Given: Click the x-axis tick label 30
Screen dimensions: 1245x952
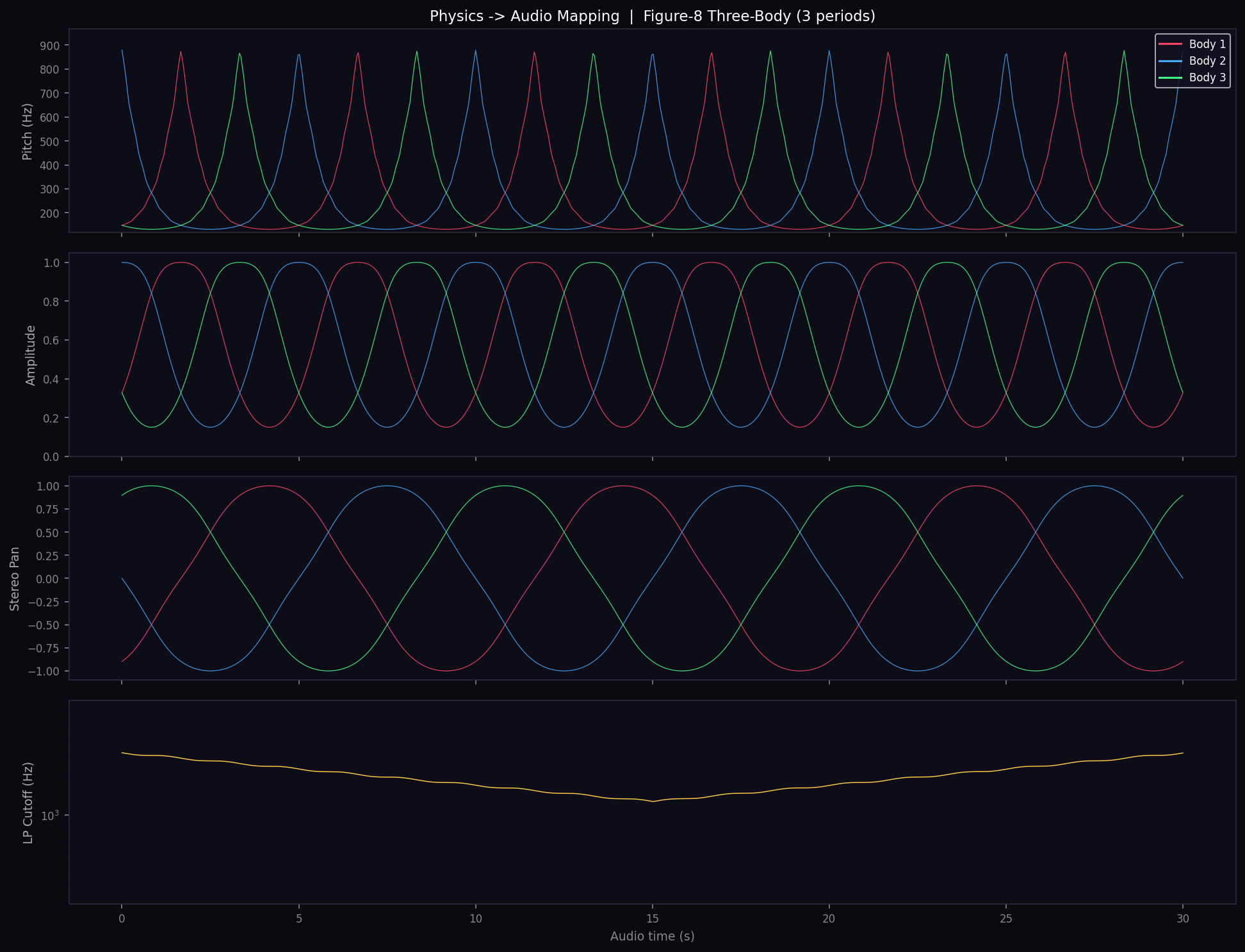Looking at the screenshot, I should tap(1183, 919).
